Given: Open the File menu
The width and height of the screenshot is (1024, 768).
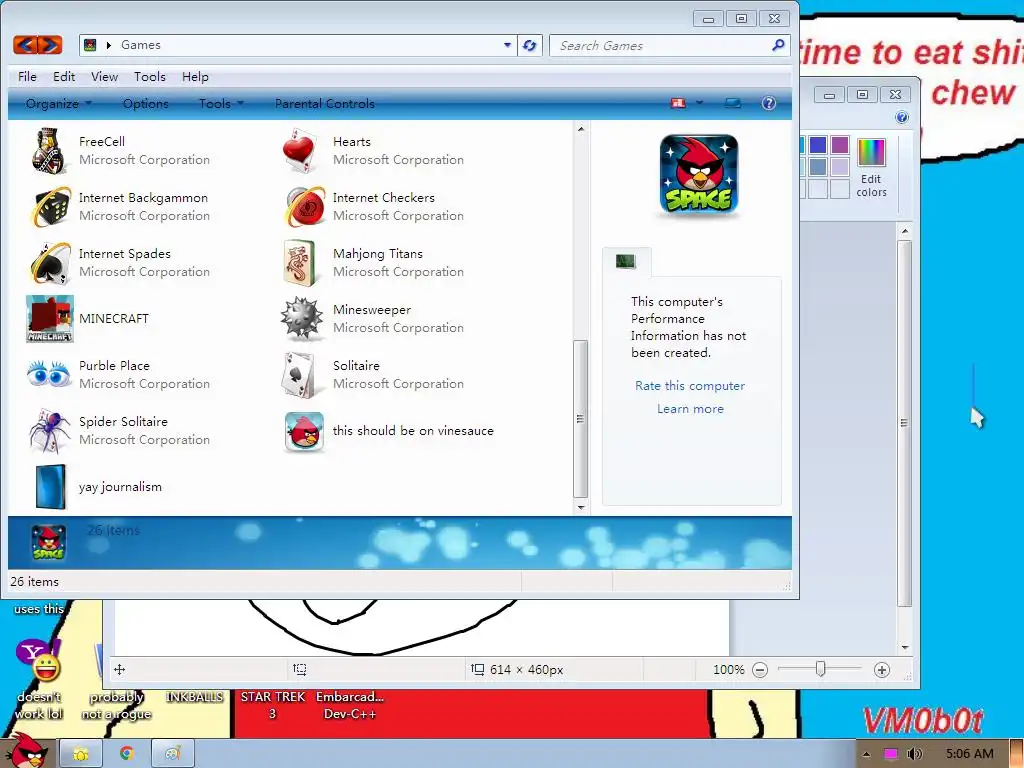Looking at the screenshot, I should click(27, 76).
